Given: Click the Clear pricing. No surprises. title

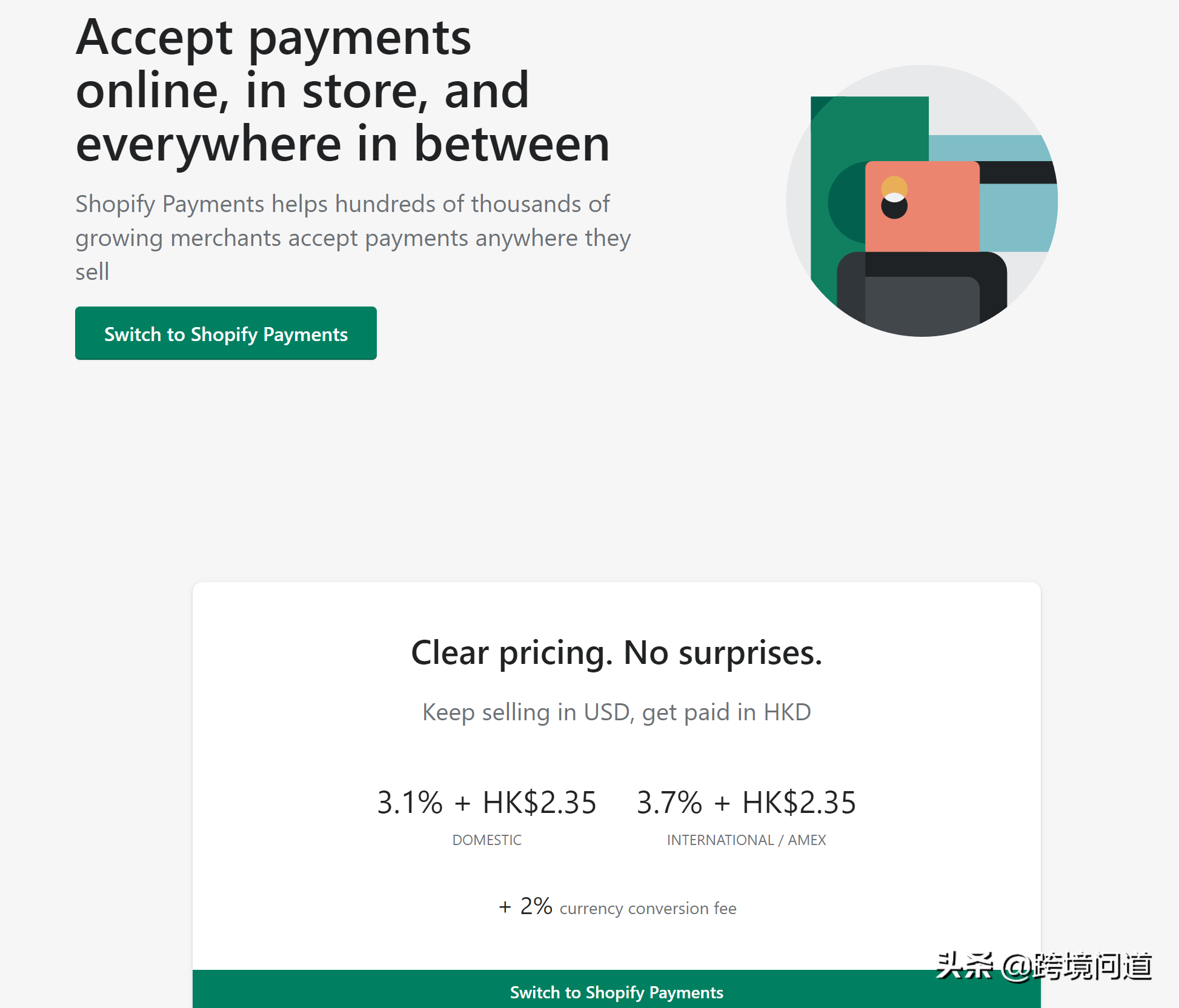Looking at the screenshot, I should point(616,653).
